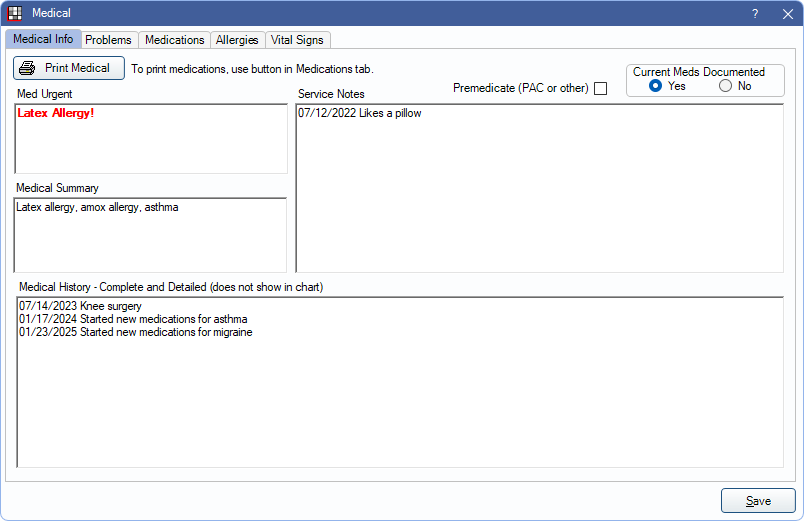Click the 'Likes a pillow' service note

tap(359, 113)
